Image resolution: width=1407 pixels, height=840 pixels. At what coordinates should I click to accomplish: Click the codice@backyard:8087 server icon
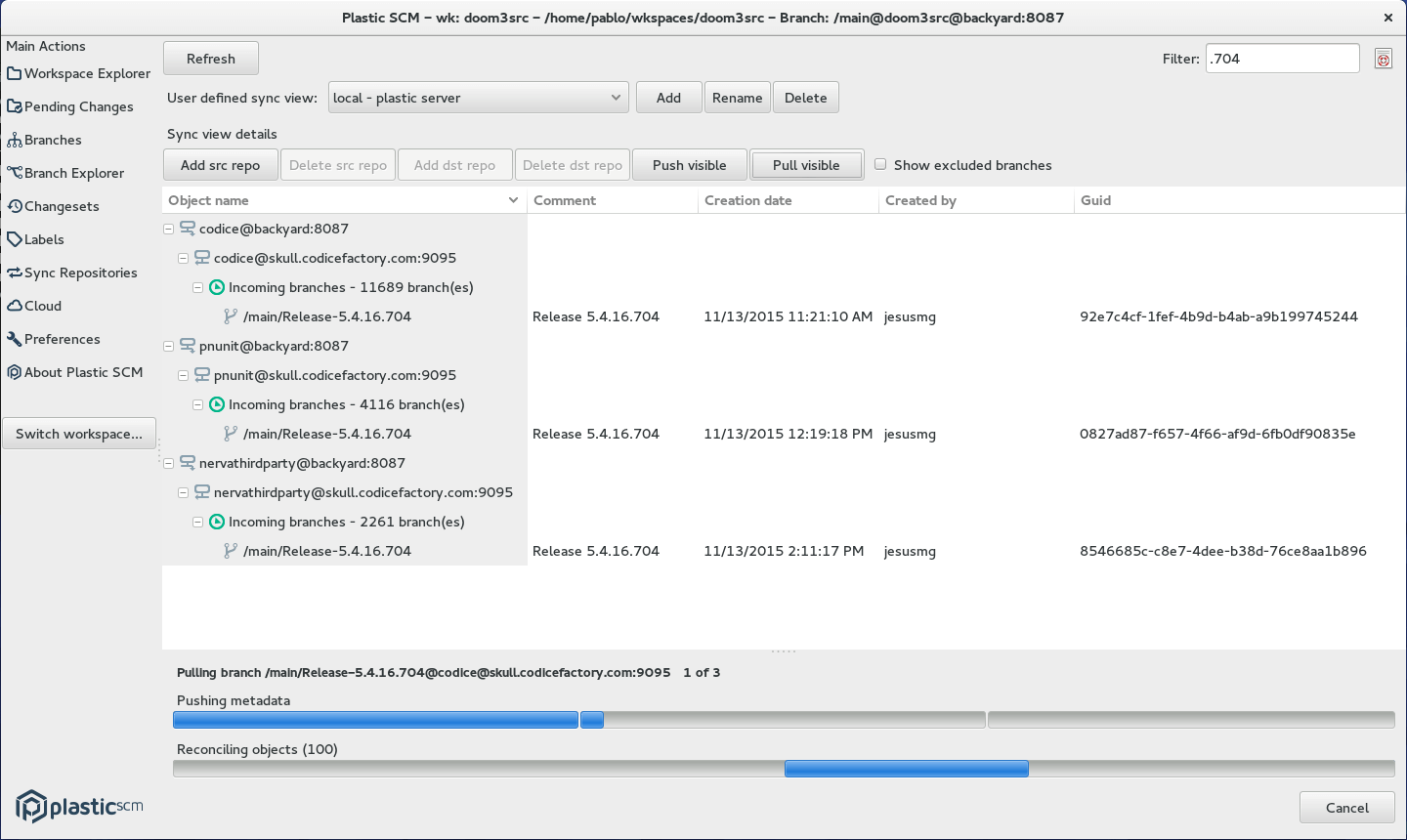[x=188, y=229]
